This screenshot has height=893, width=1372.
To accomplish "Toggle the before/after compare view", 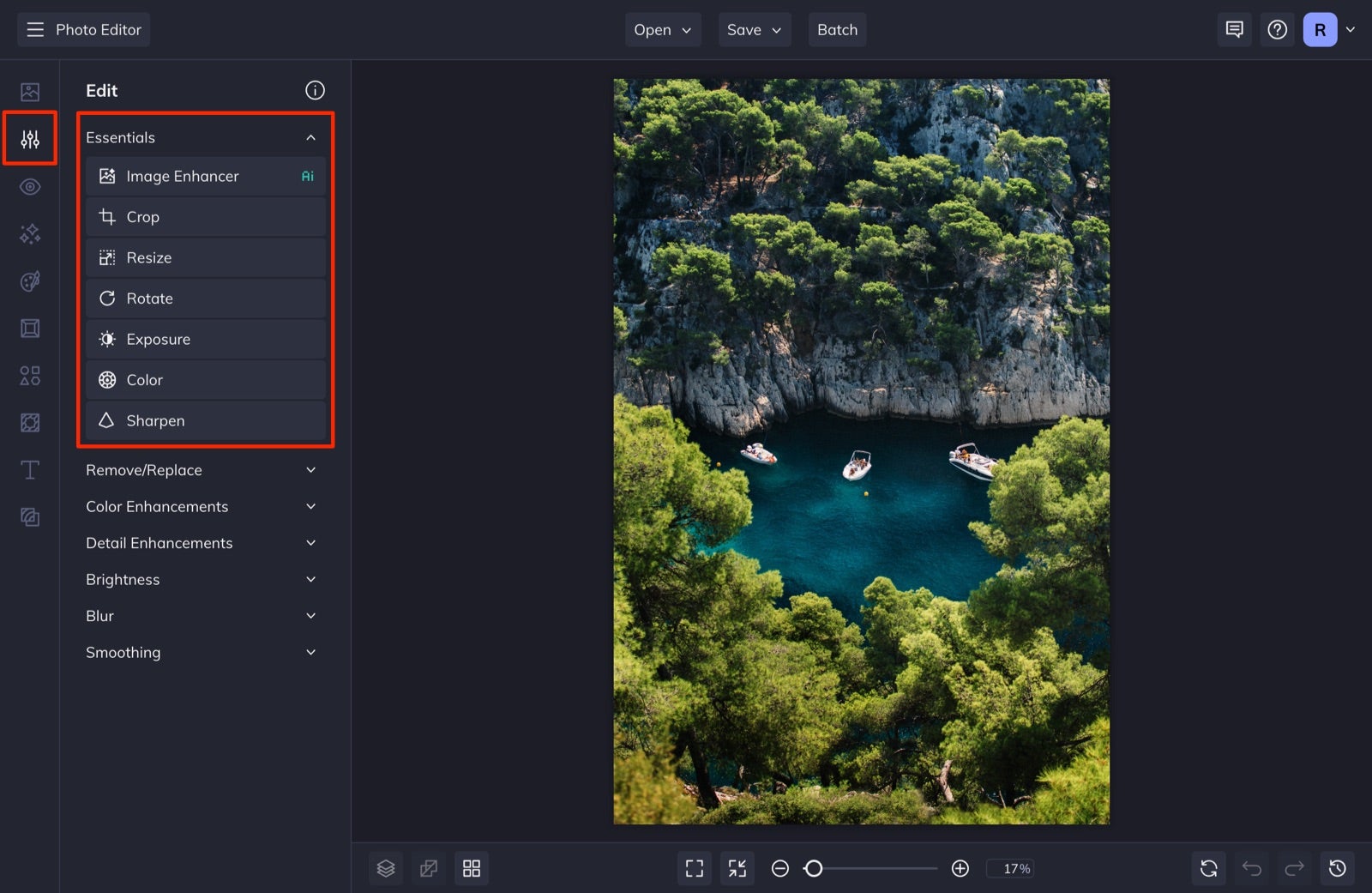I will [x=429, y=868].
